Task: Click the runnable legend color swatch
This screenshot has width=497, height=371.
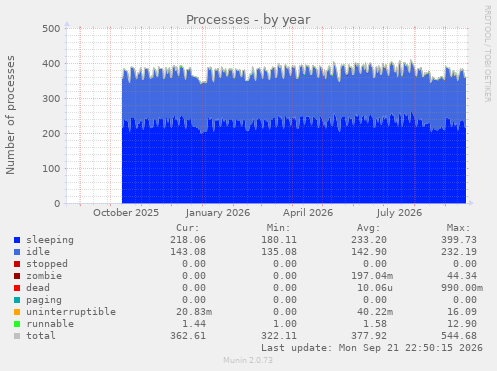Action: (x=17, y=324)
